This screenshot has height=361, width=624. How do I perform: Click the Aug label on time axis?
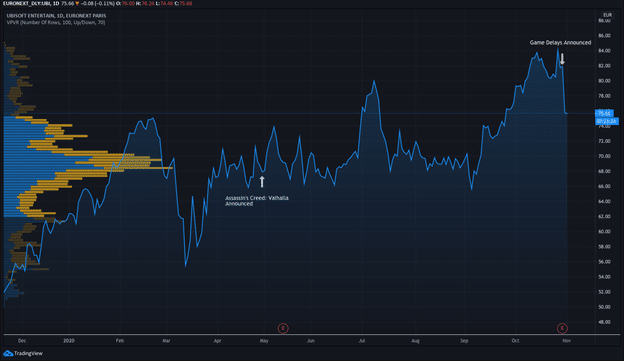(415, 341)
